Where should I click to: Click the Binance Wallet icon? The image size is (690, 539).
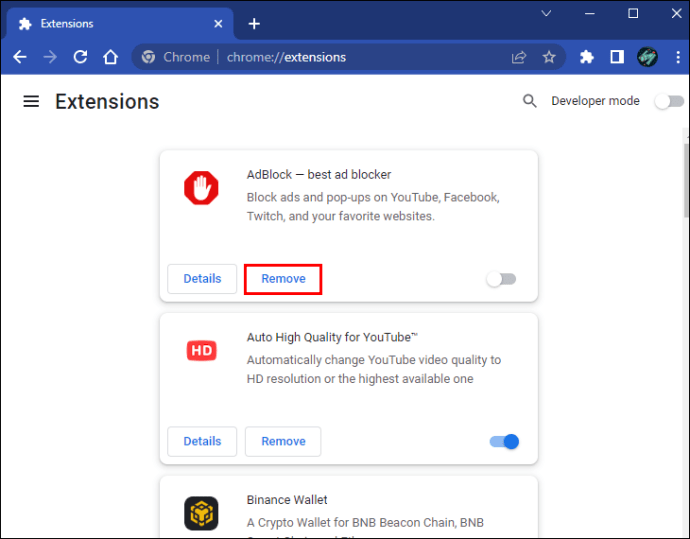point(201,513)
